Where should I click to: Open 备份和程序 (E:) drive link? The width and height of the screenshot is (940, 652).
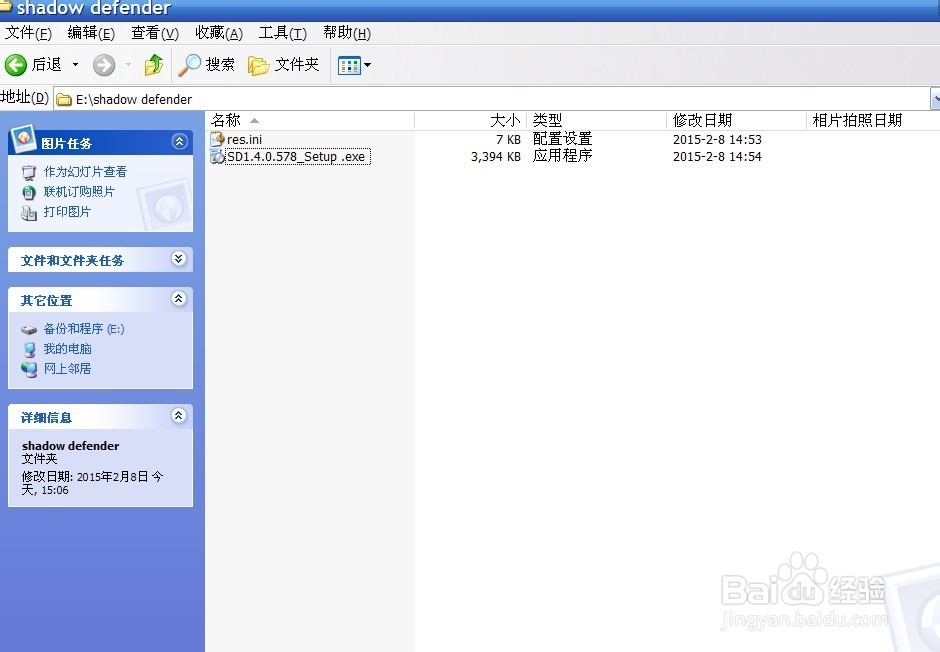(x=84, y=329)
